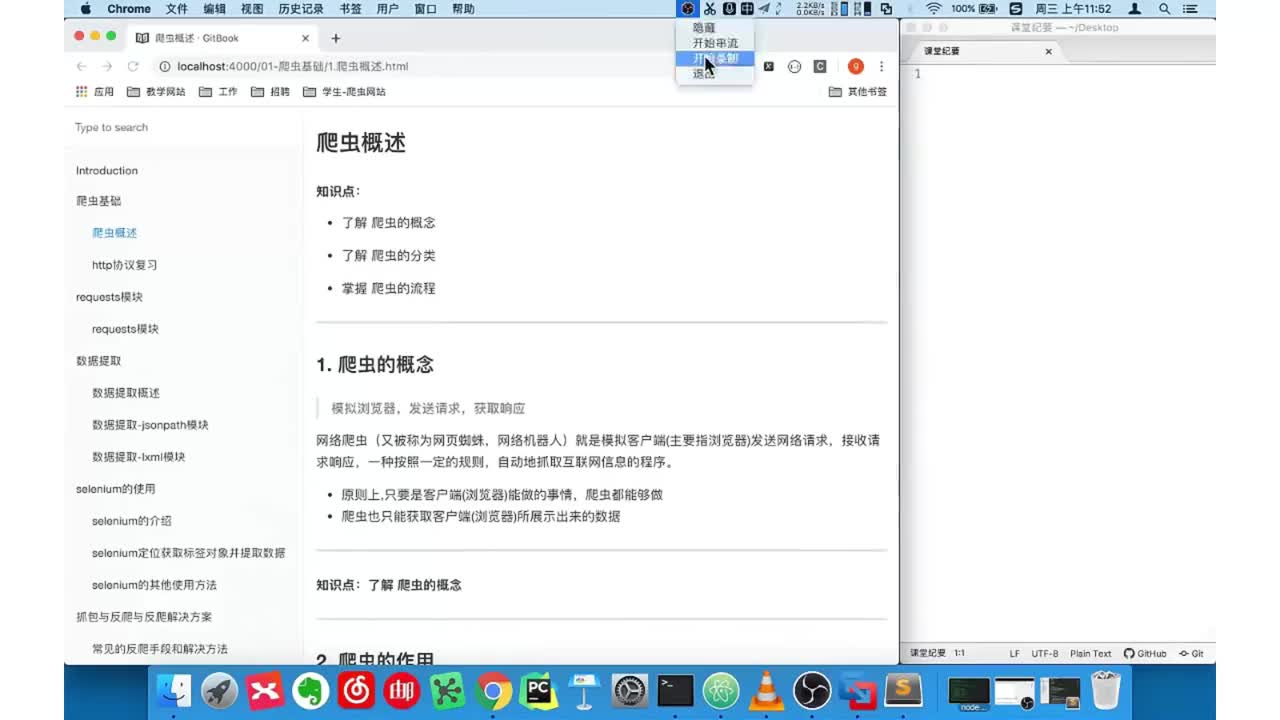Go forward in Chrome
This screenshot has height=720, width=1280.
pyautogui.click(x=107, y=66)
